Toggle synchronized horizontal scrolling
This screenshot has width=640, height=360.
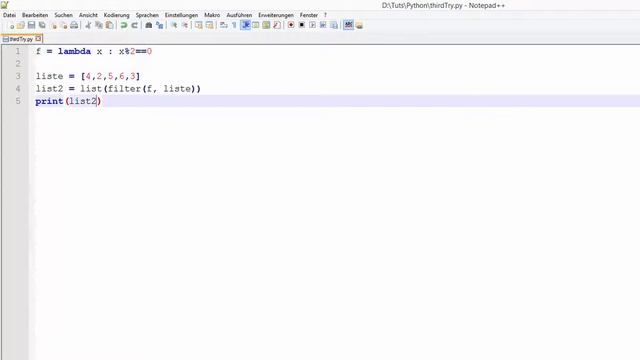209,25
